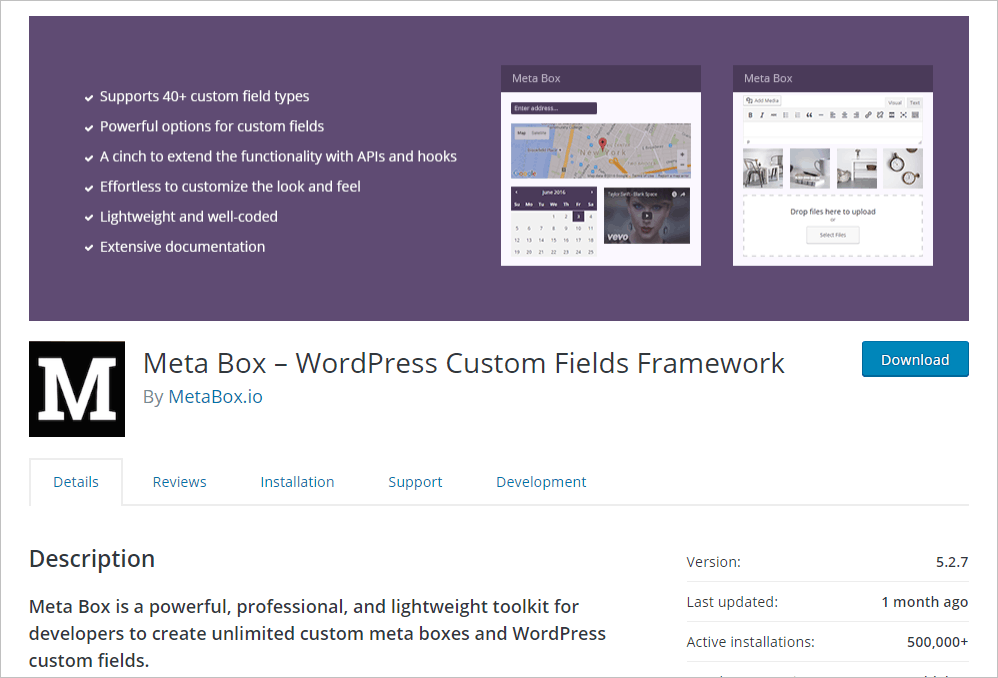The height and width of the screenshot is (678, 998).
Task: Select the wall clocks image thumbnail
Action: point(904,168)
